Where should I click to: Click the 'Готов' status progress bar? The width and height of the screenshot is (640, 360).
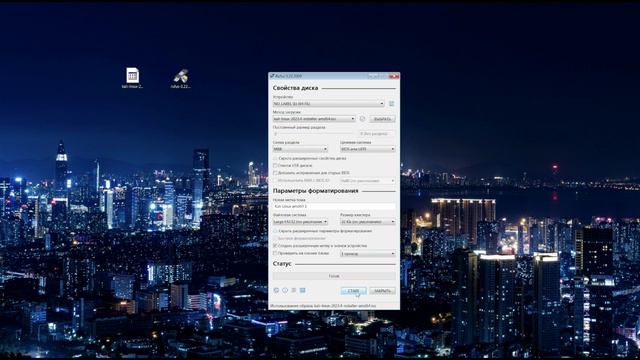[334, 276]
